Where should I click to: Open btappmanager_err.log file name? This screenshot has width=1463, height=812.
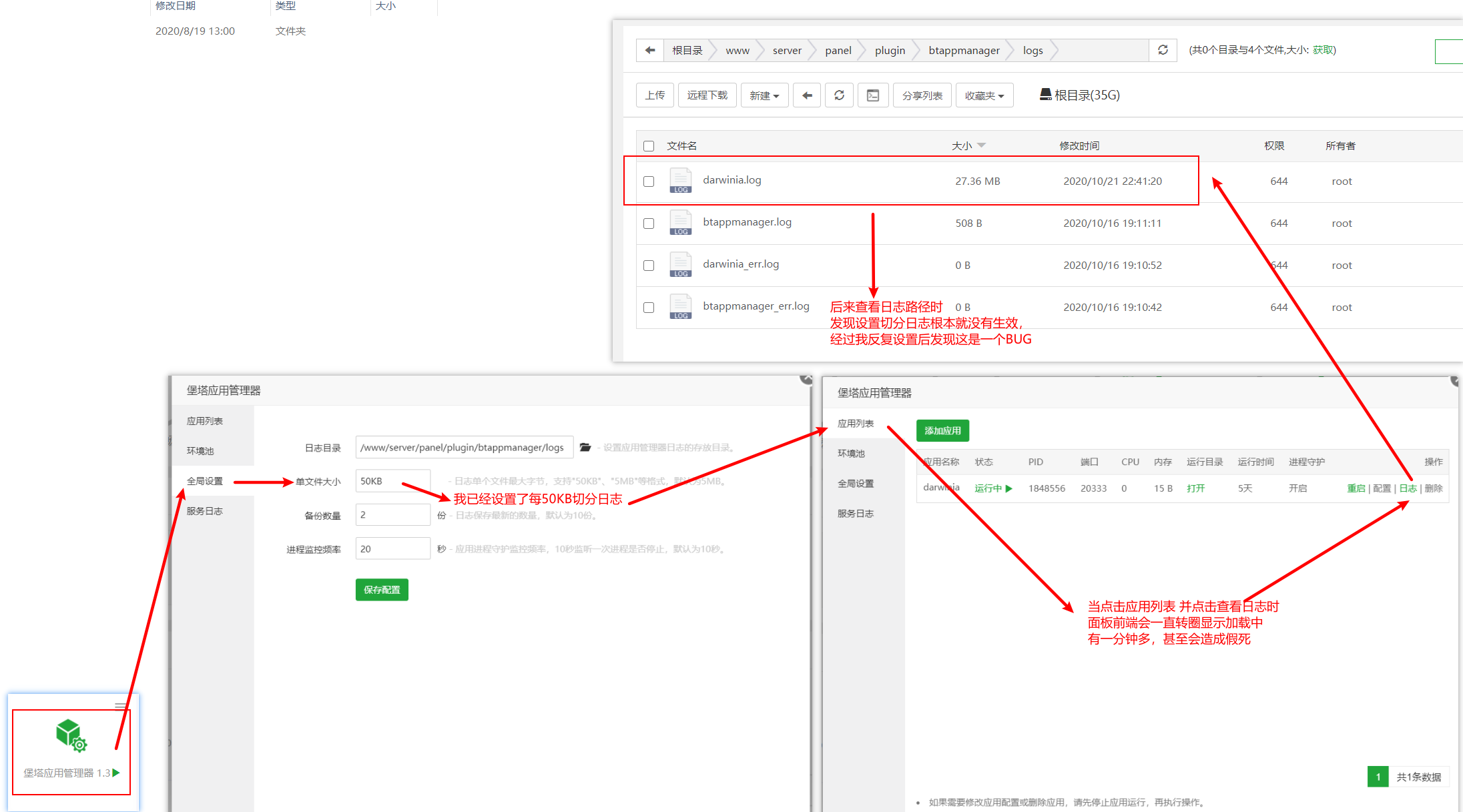pyautogui.click(x=756, y=306)
